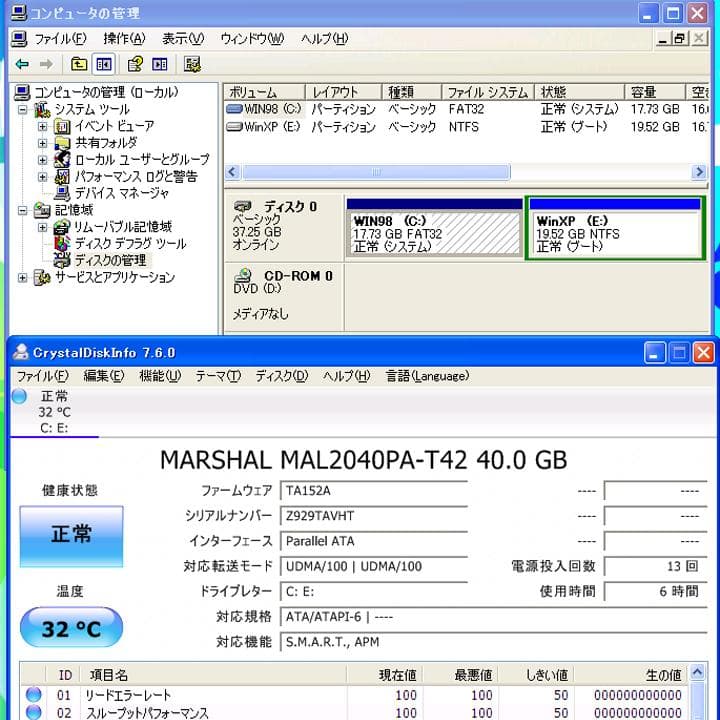Open ヘルプ(H) menu in Computer Management
This screenshot has height=720, width=720.
[x=325, y=39]
